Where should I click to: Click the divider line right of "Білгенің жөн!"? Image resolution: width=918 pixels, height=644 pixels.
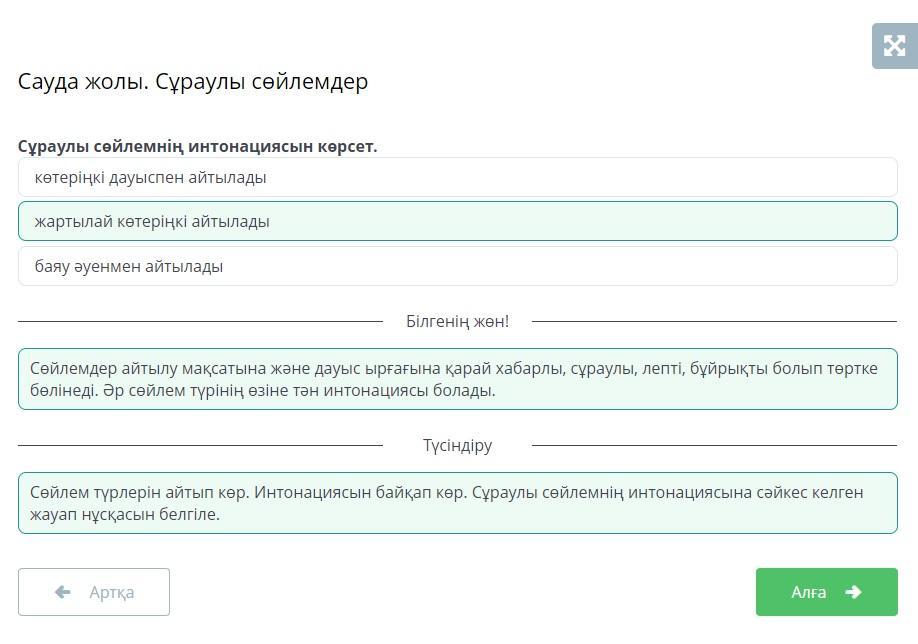(714, 322)
